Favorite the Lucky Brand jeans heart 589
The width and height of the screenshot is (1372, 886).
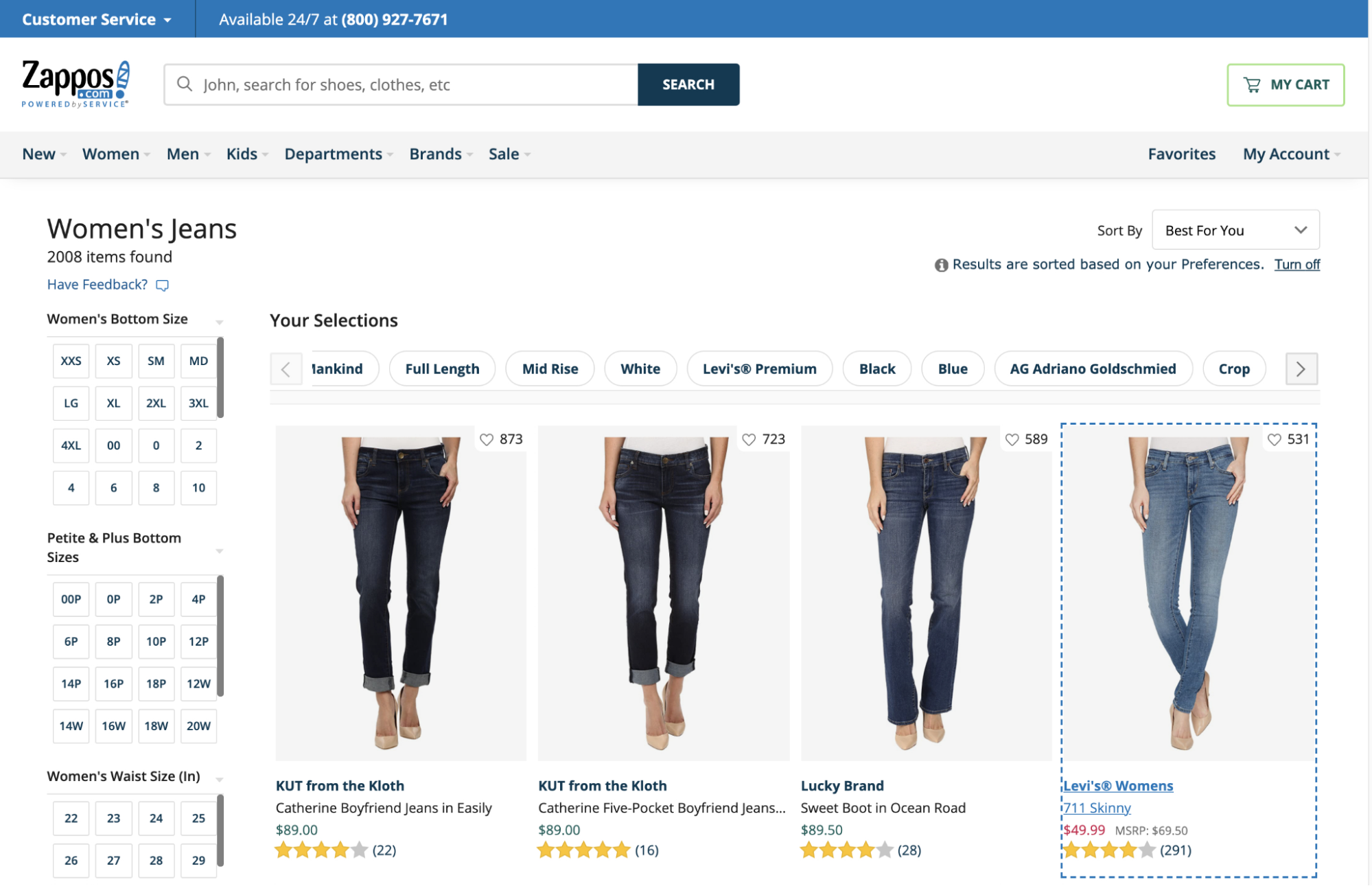pyautogui.click(x=1012, y=439)
